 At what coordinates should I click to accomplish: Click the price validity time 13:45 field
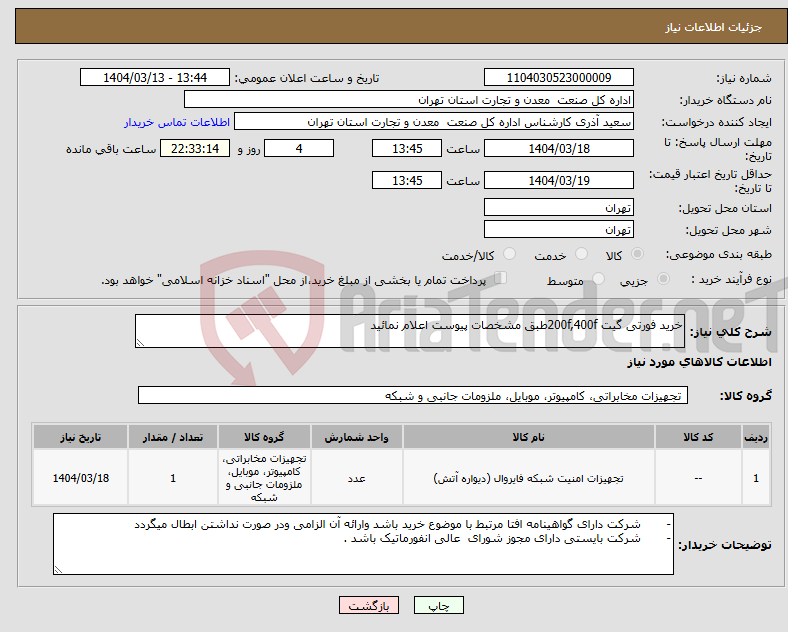407,180
